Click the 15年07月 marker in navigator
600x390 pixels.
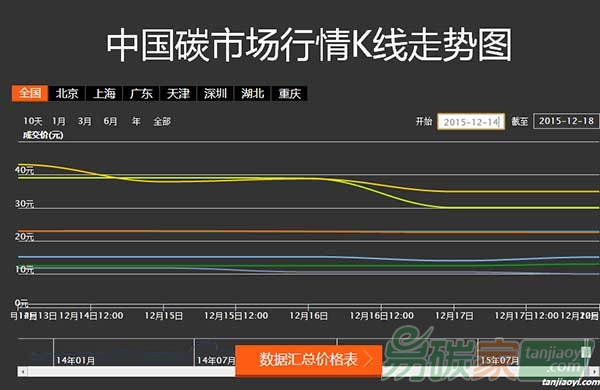coord(500,360)
